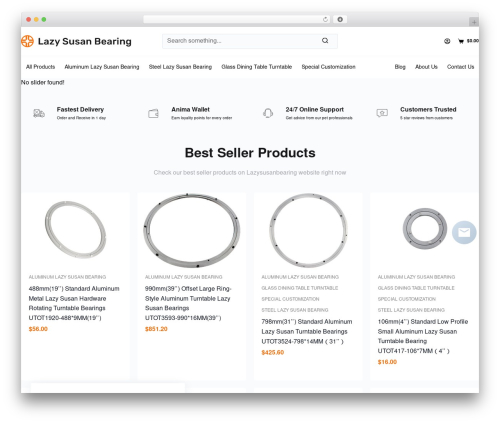
Task: Click the Anima Wallet heading text
Action: 190,109
